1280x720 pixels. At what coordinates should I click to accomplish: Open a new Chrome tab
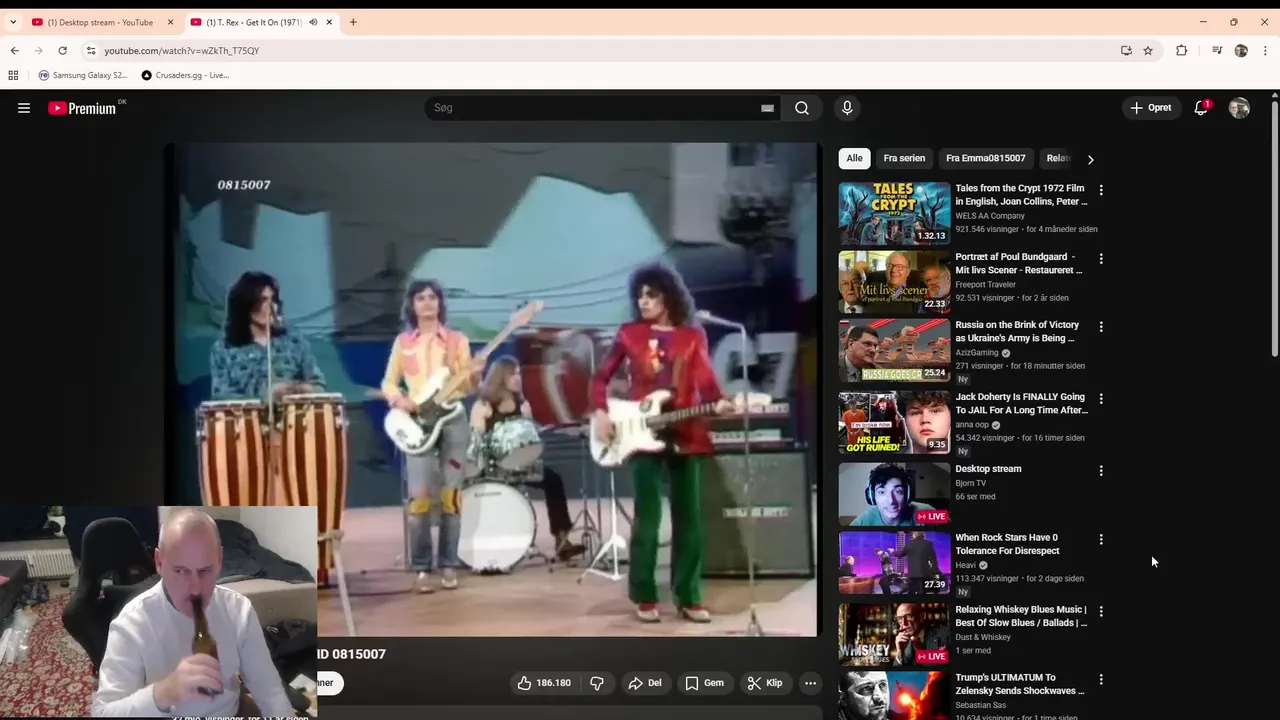click(x=353, y=22)
